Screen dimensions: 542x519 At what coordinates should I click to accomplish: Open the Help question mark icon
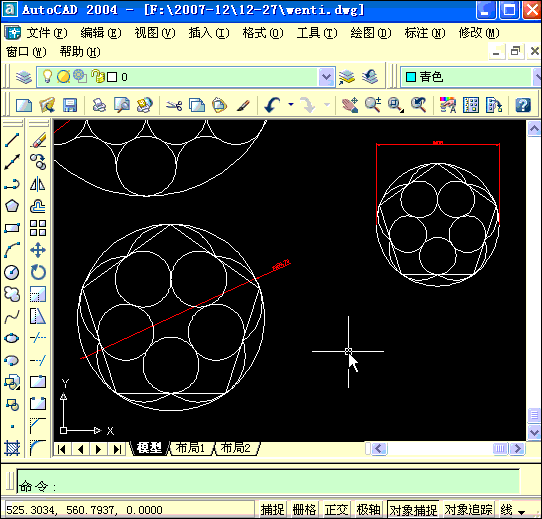tap(523, 105)
